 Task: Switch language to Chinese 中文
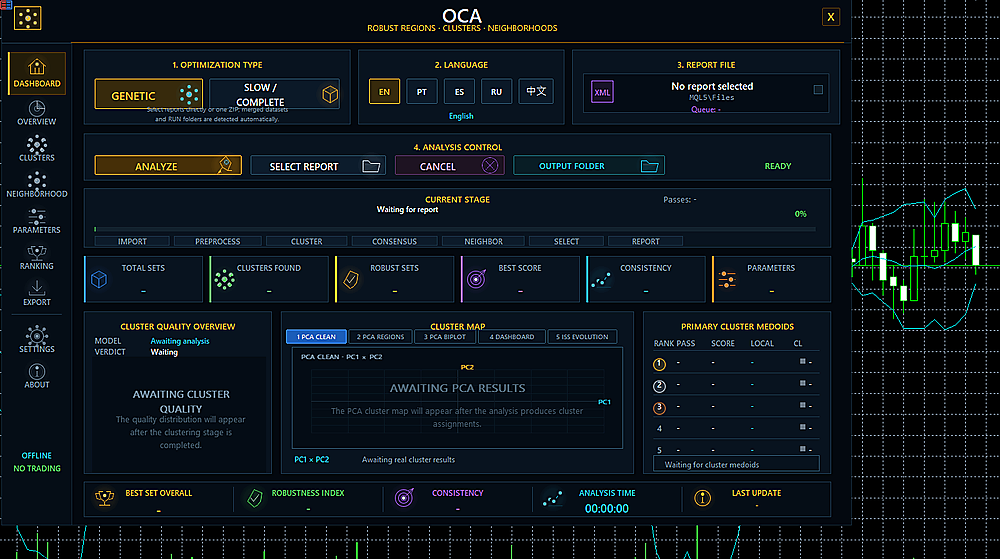[x=536, y=91]
